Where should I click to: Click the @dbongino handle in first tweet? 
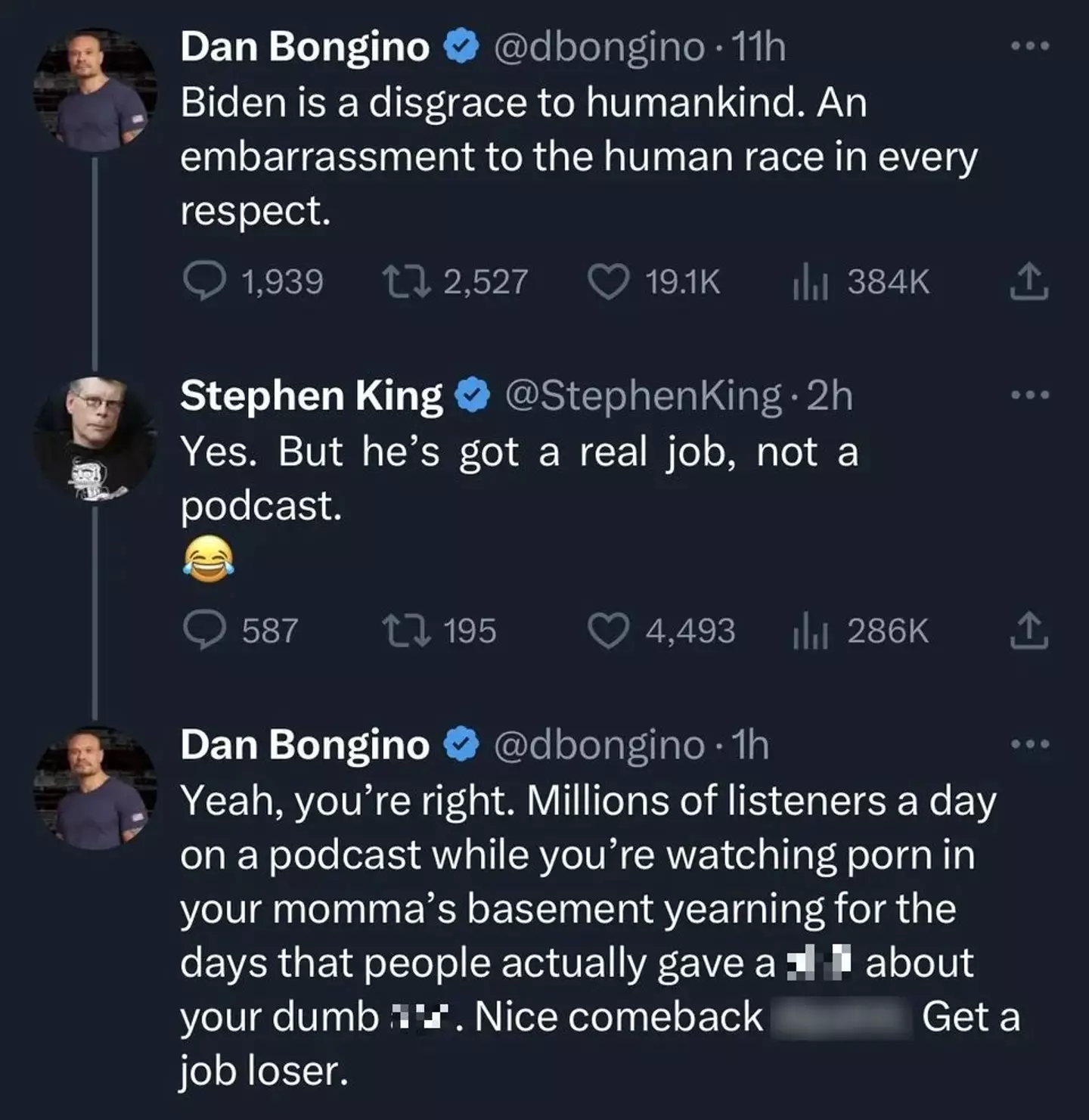click(x=599, y=47)
